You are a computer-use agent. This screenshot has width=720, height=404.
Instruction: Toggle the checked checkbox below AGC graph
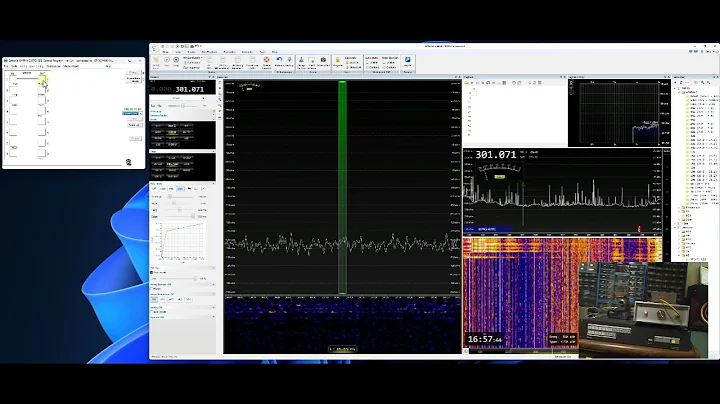152,272
